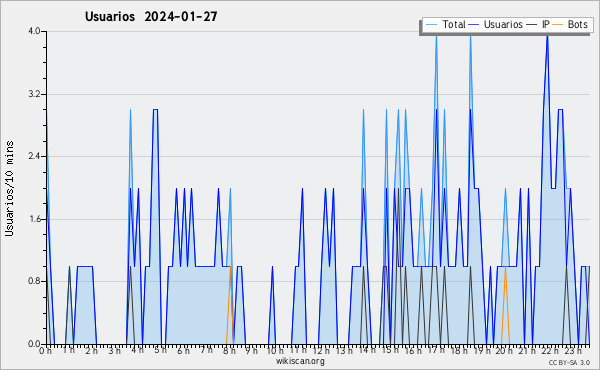
Task: Click the '17 h' x-axis label
Action: 436,350
